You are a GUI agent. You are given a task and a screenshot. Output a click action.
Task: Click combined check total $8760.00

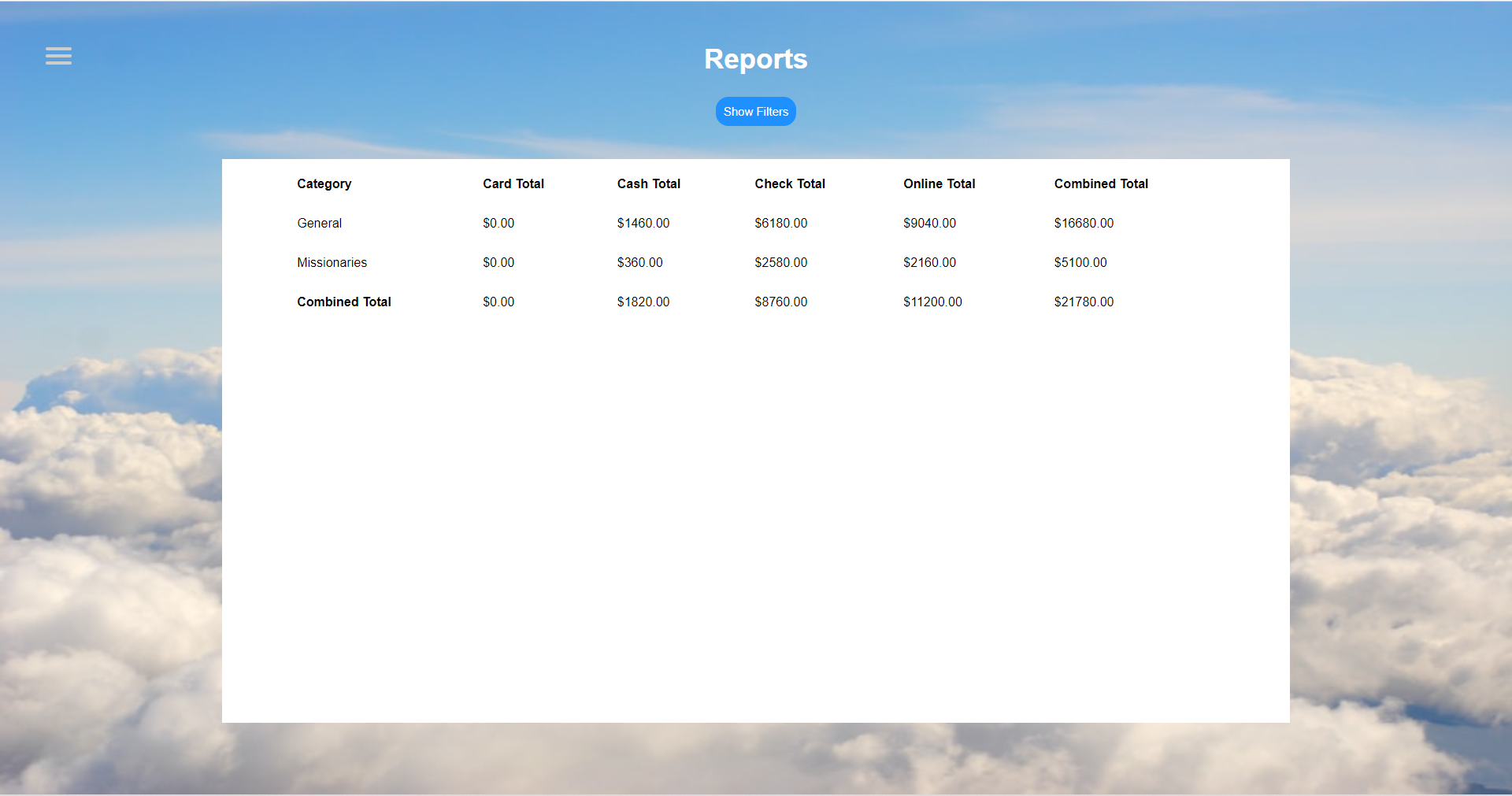[x=780, y=302]
